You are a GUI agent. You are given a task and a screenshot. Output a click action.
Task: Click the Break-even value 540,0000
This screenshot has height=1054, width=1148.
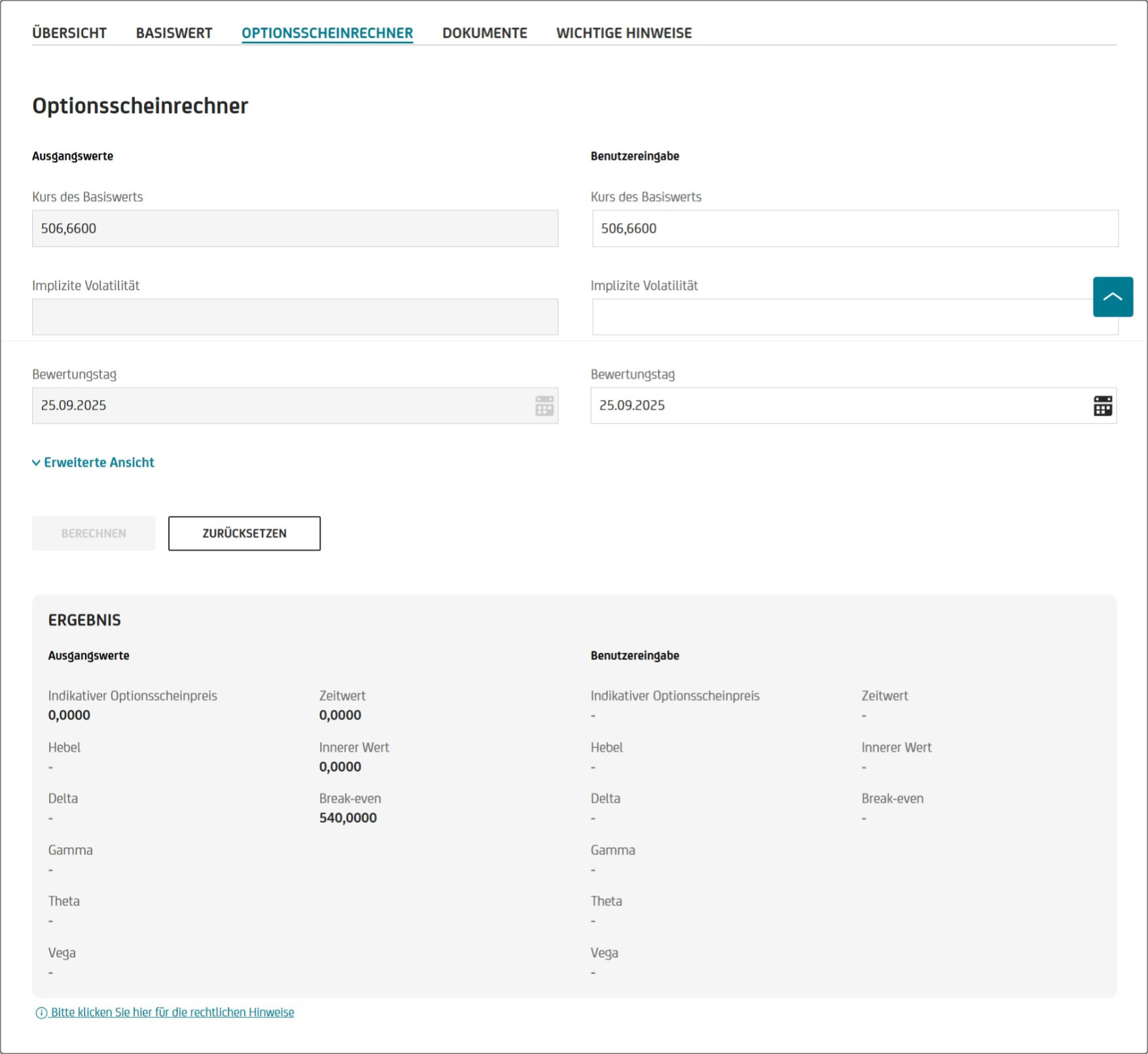click(348, 818)
